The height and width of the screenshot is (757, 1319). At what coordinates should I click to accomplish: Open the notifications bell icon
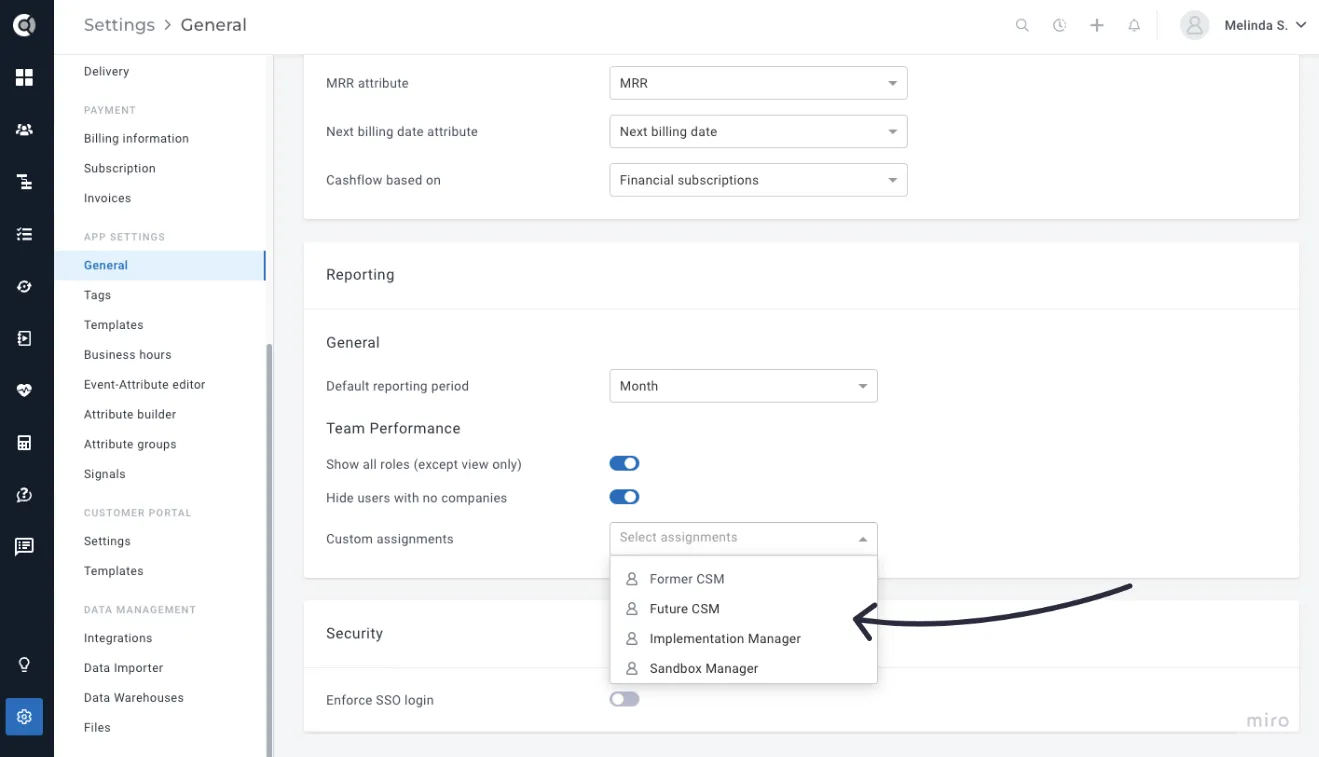point(1134,26)
